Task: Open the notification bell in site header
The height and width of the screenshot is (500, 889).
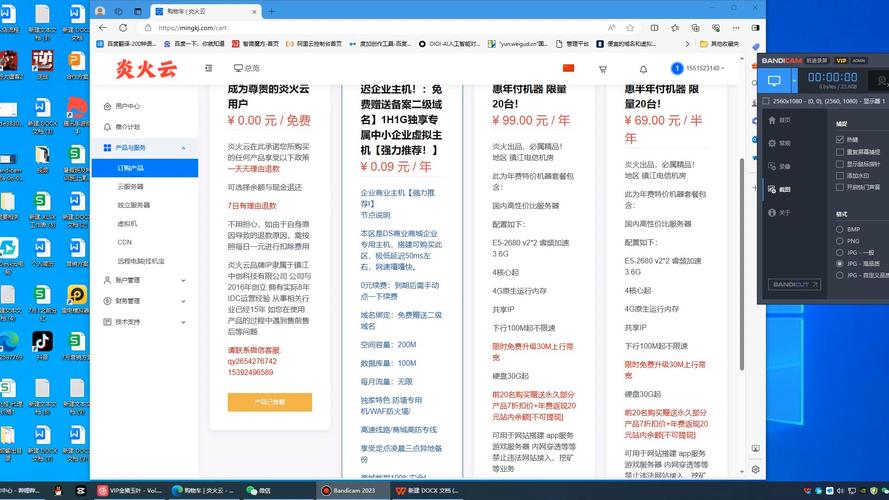Action: [643, 69]
